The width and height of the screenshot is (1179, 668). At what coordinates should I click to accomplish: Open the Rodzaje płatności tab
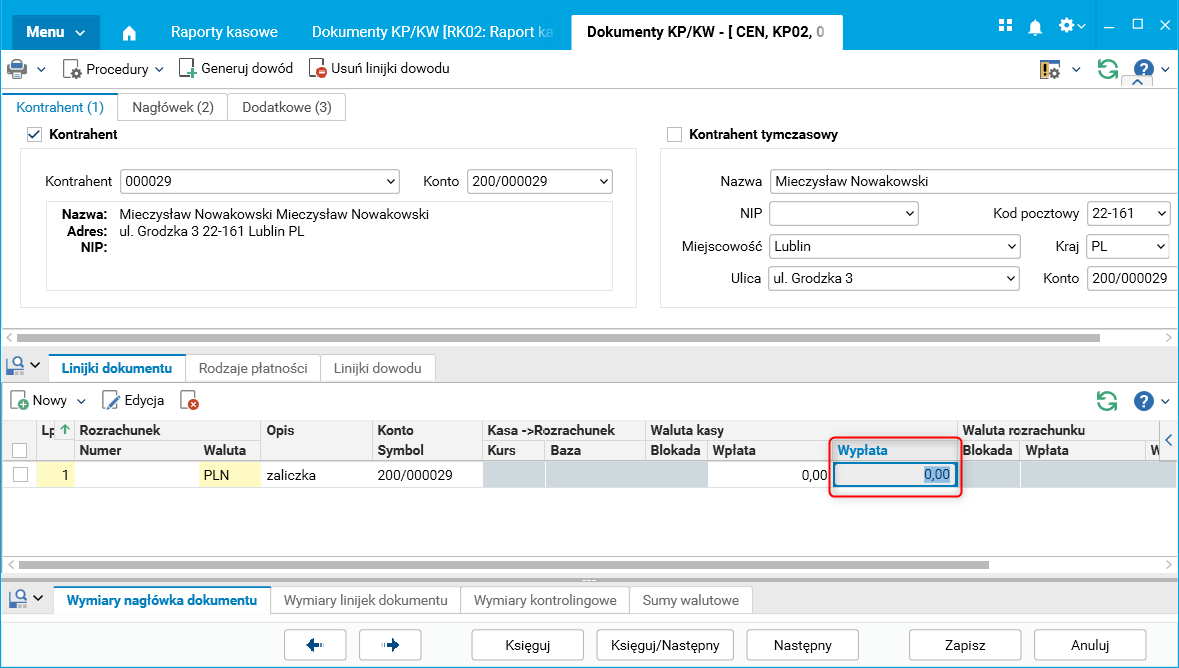pyautogui.click(x=253, y=368)
